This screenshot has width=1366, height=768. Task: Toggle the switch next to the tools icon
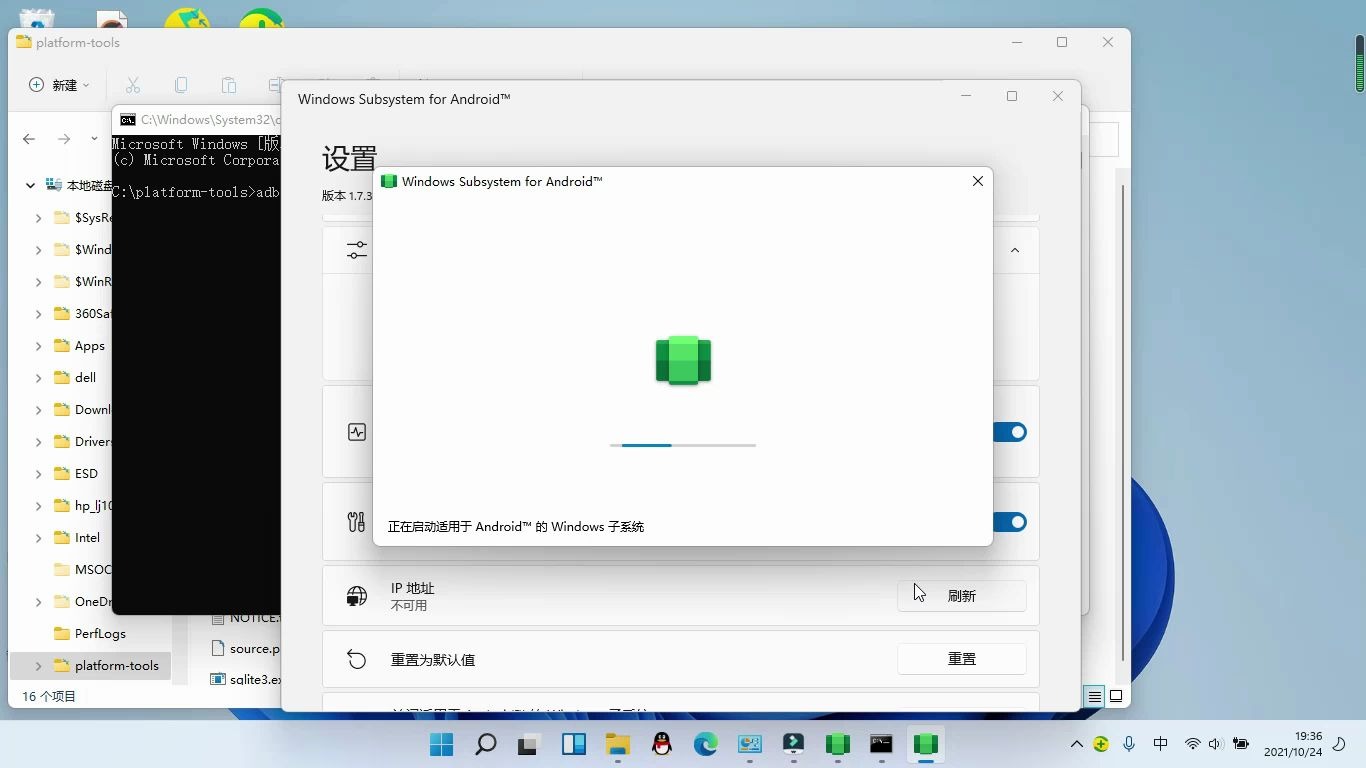click(1010, 522)
